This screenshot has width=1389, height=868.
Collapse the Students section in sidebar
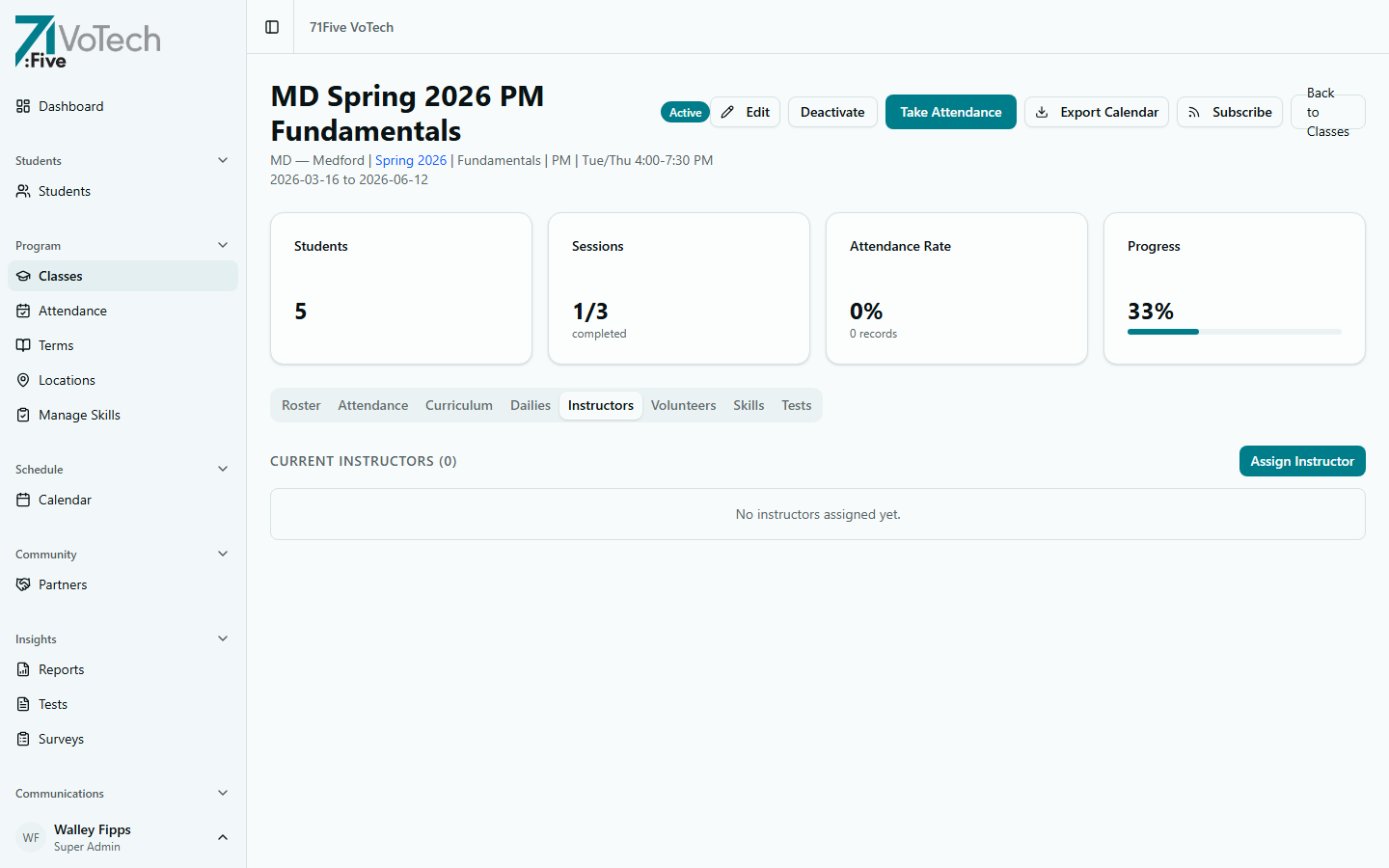pyautogui.click(x=223, y=160)
